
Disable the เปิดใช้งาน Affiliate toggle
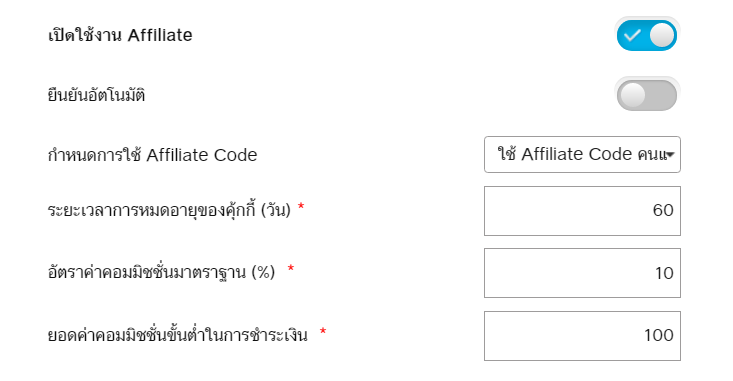[647, 36]
